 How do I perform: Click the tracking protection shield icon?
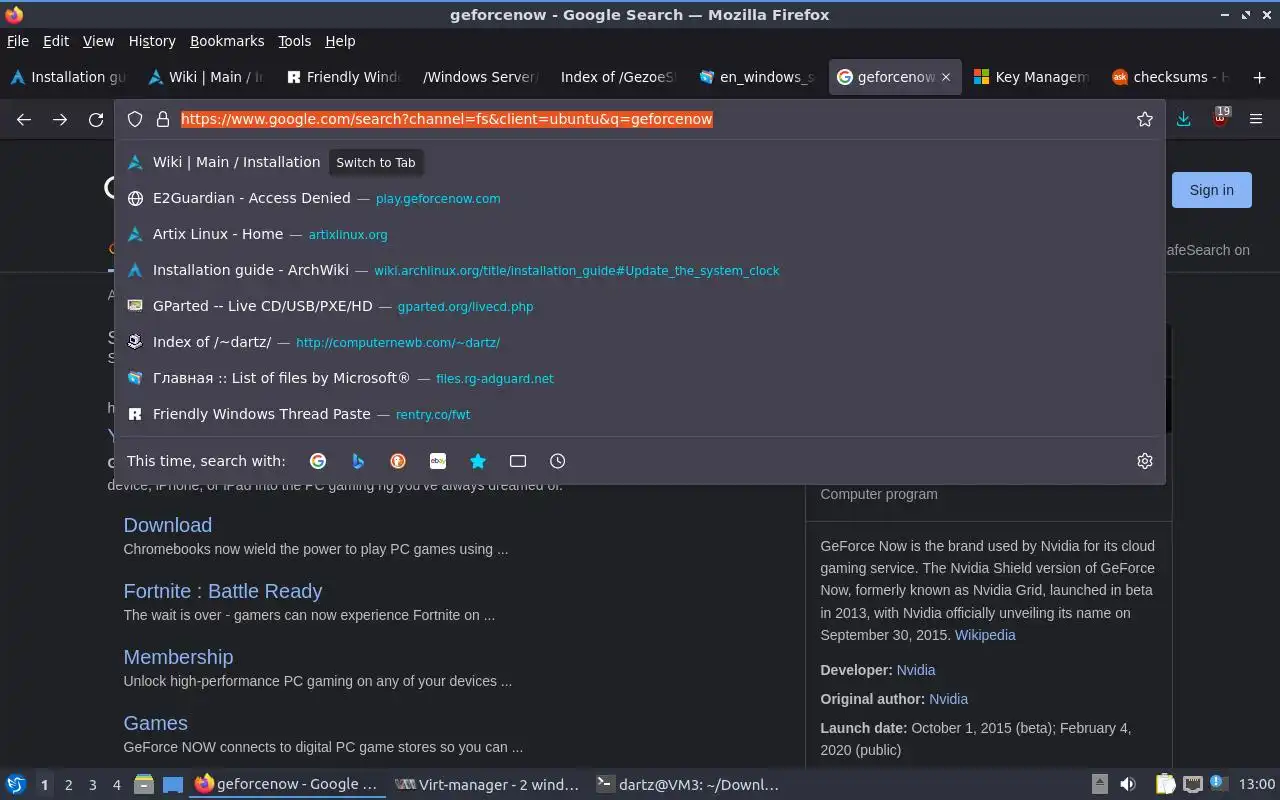135,119
